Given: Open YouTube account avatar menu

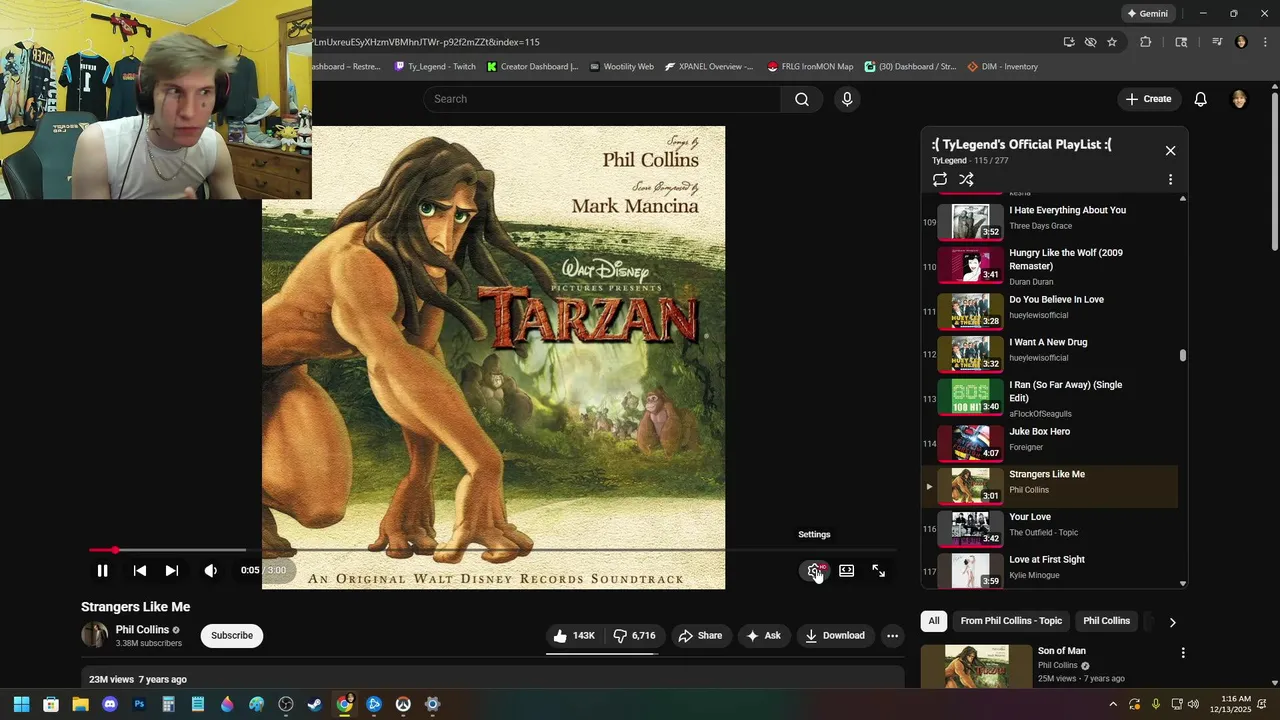Looking at the screenshot, I should pos(1239,99).
